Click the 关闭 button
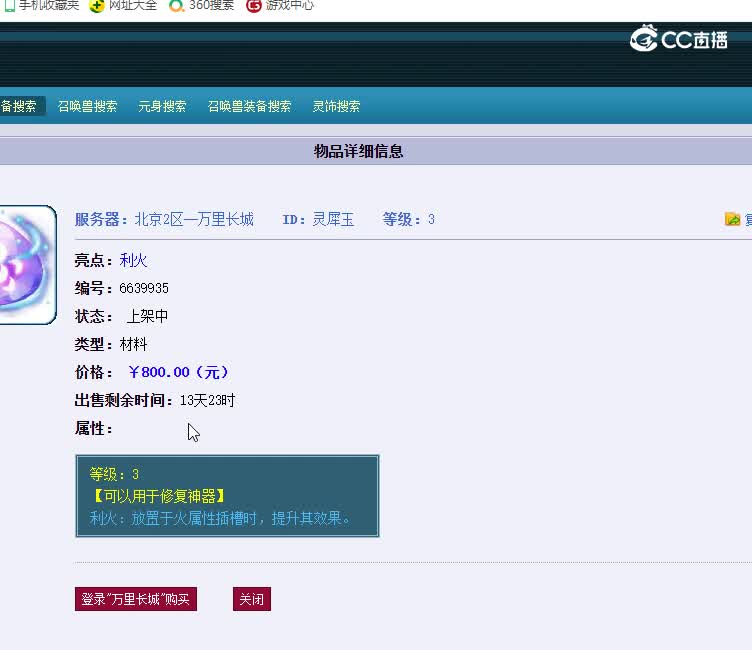 [252, 599]
